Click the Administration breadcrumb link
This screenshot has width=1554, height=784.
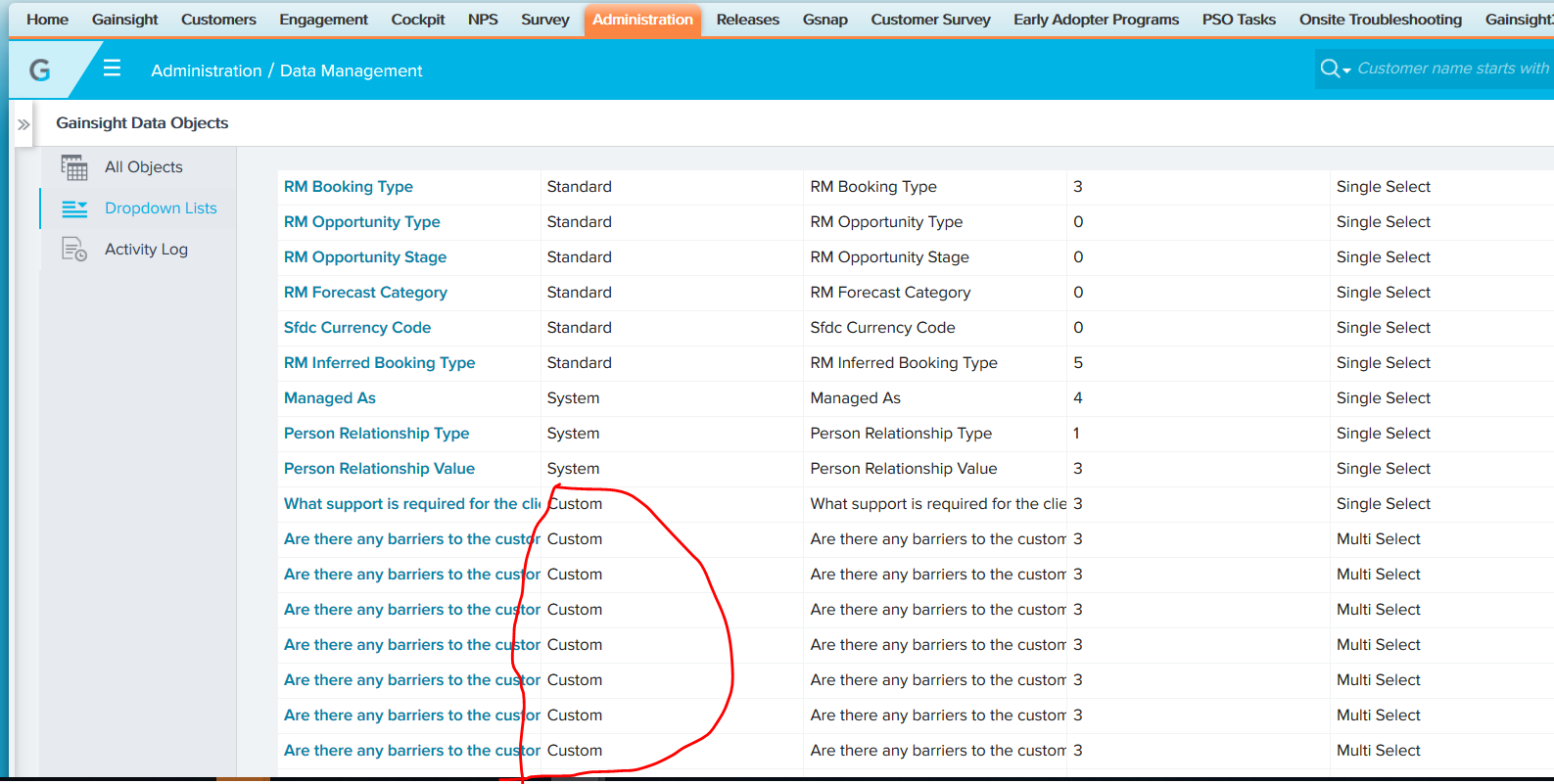(x=207, y=70)
